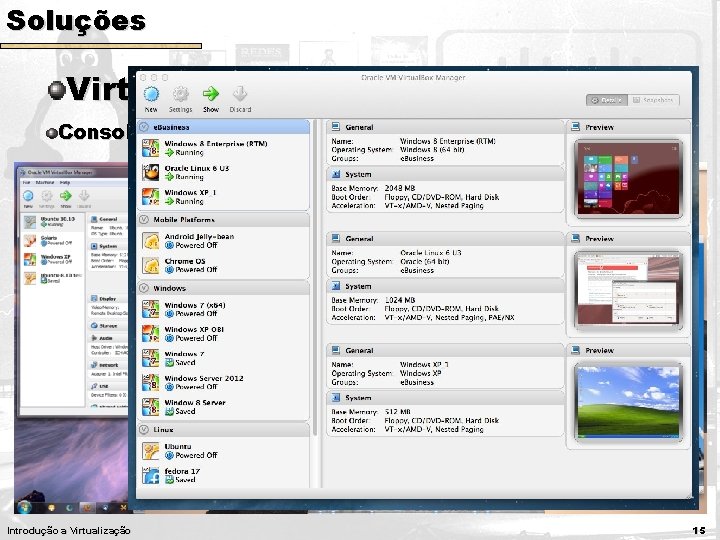Select Windows 8 Enterprise (RTM) VM icon

point(151,148)
